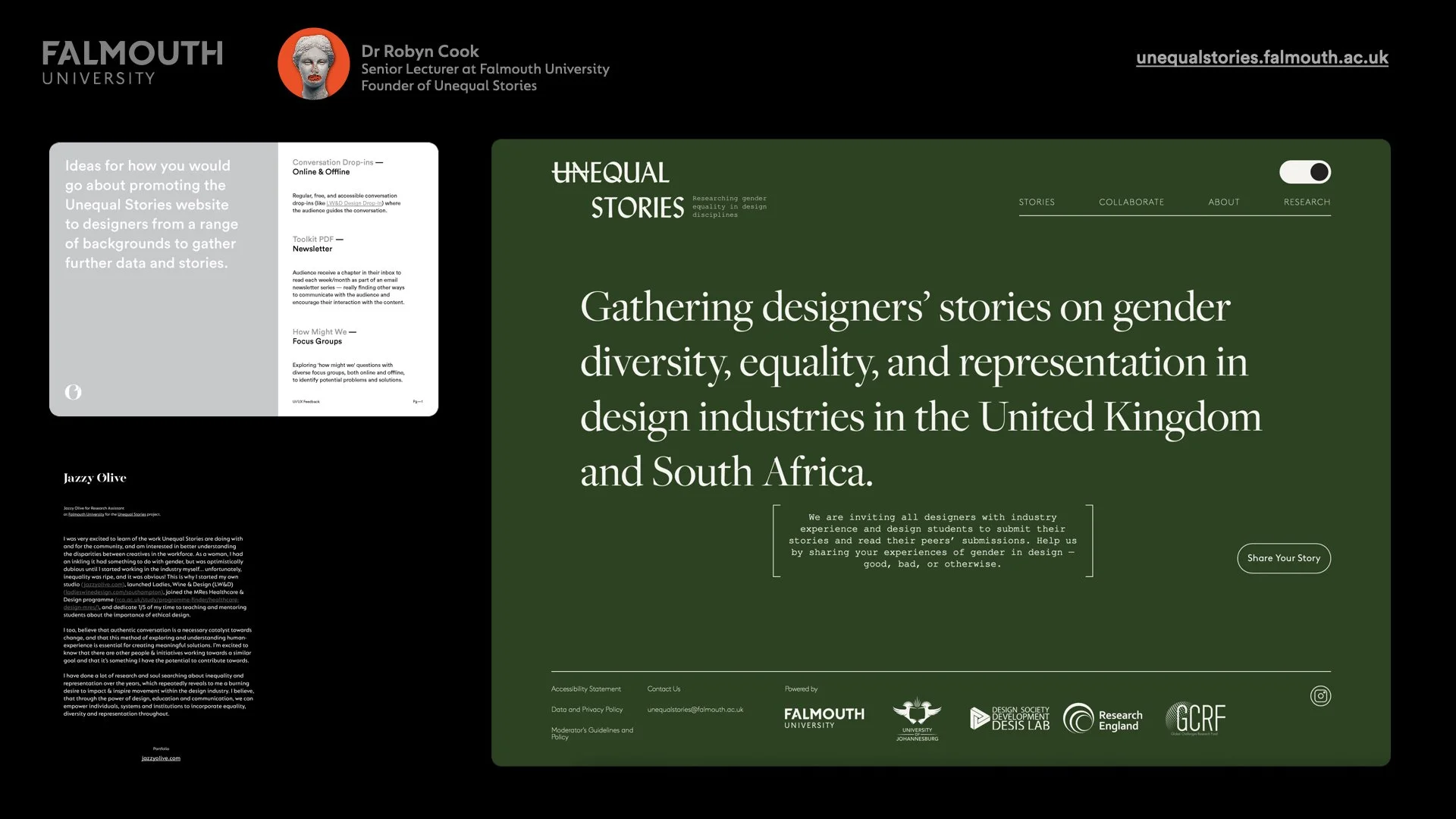
Task: Click the footer Falmouth University logo
Action: pyautogui.click(x=824, y=717)
